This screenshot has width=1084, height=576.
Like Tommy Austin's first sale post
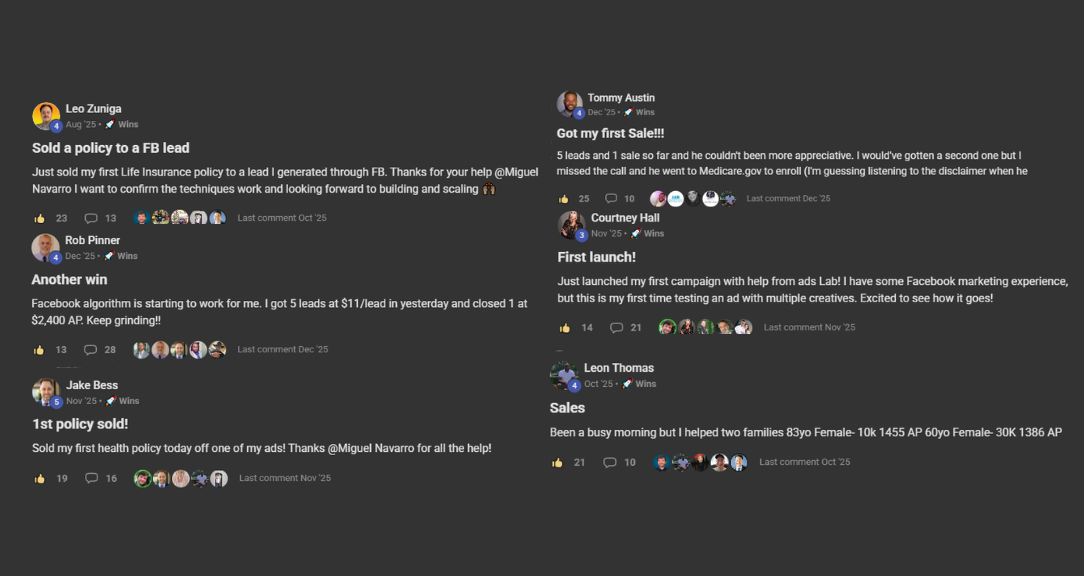563,198
